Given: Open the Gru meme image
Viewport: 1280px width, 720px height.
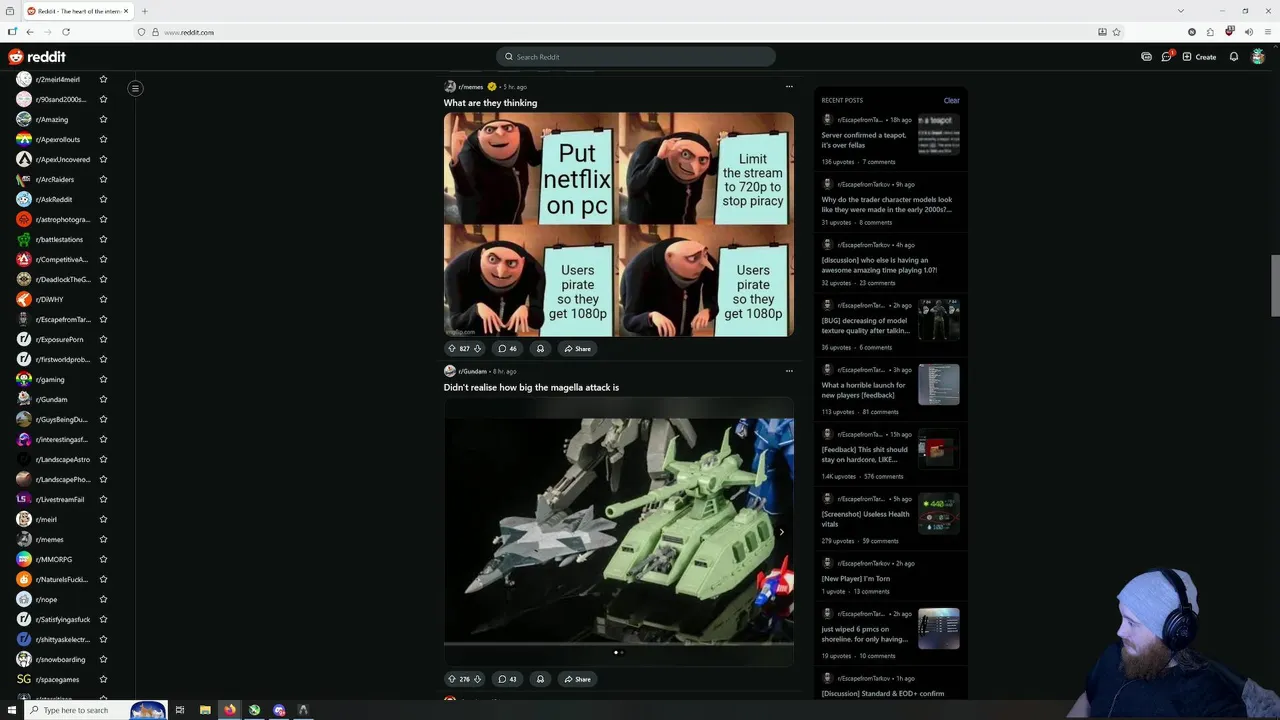Looking at the screenshot, I should tap(619, 224).
